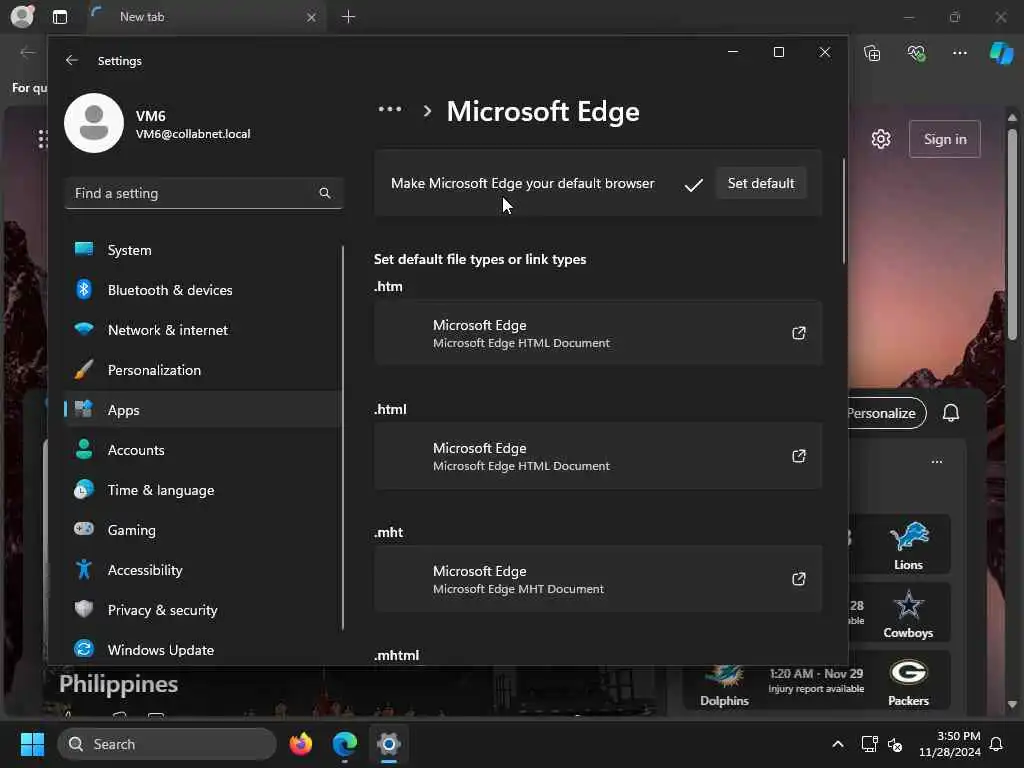Open Accounts settings category

[x=203, y=450]
